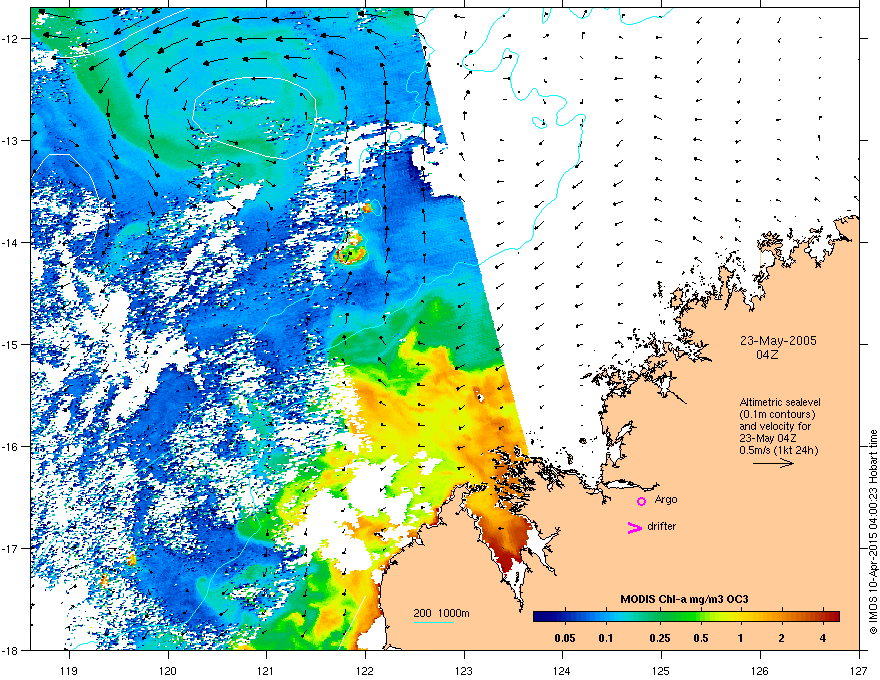880x680 pixels.
Task: Click the '(0.1m contours)' text line
Action: 777,414
